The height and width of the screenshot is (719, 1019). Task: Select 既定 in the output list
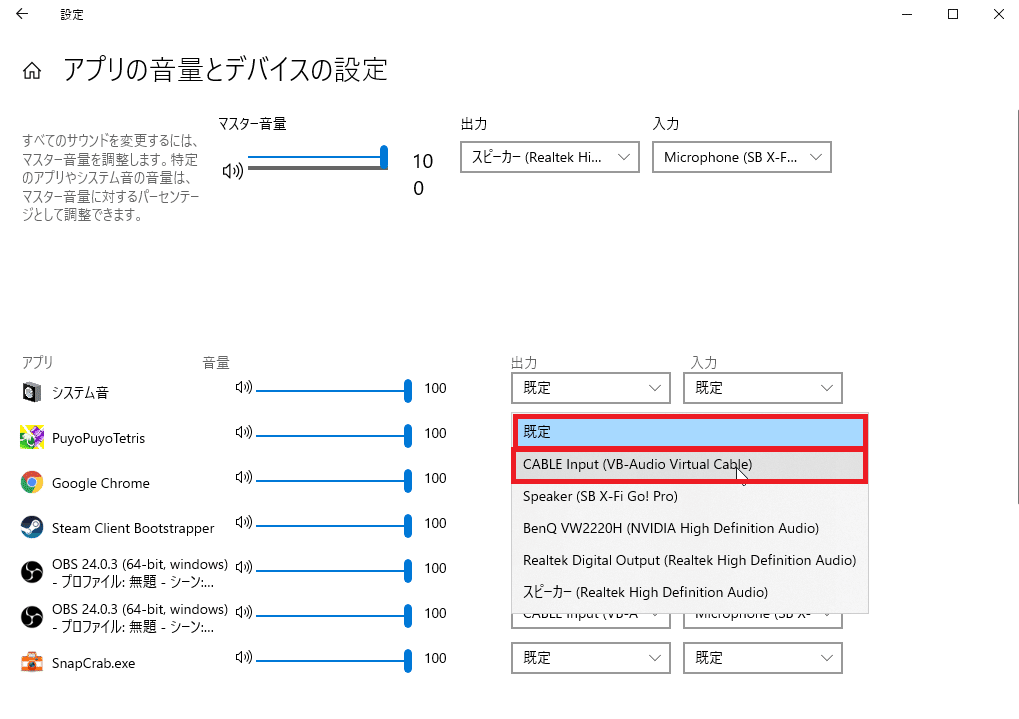pyautogui.click(x=690, y=432)
